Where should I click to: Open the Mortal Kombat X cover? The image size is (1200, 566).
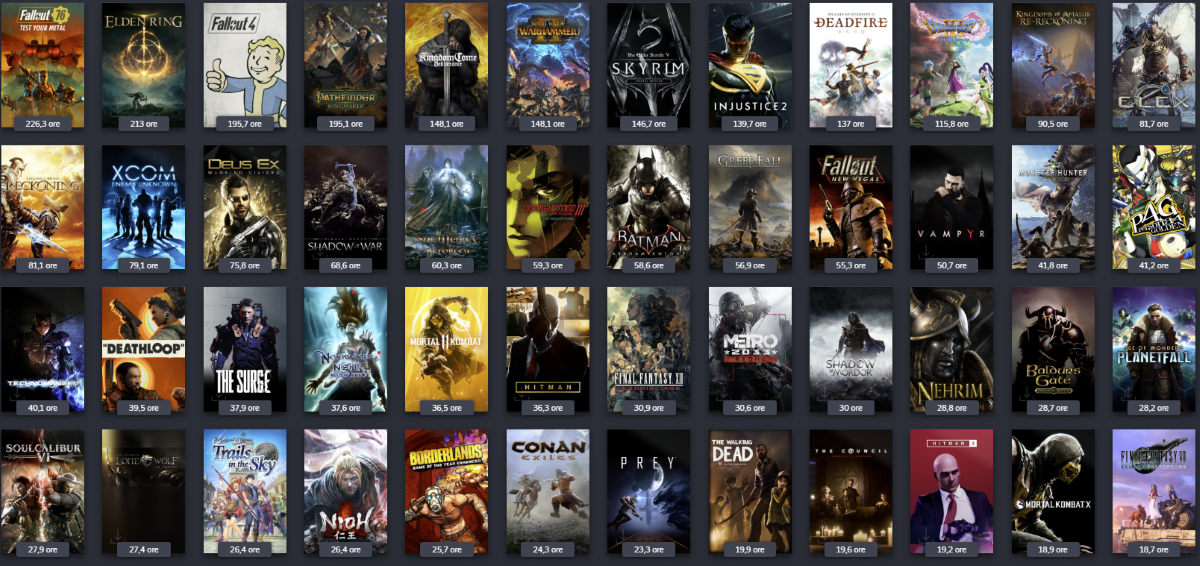coord(1053,492)
